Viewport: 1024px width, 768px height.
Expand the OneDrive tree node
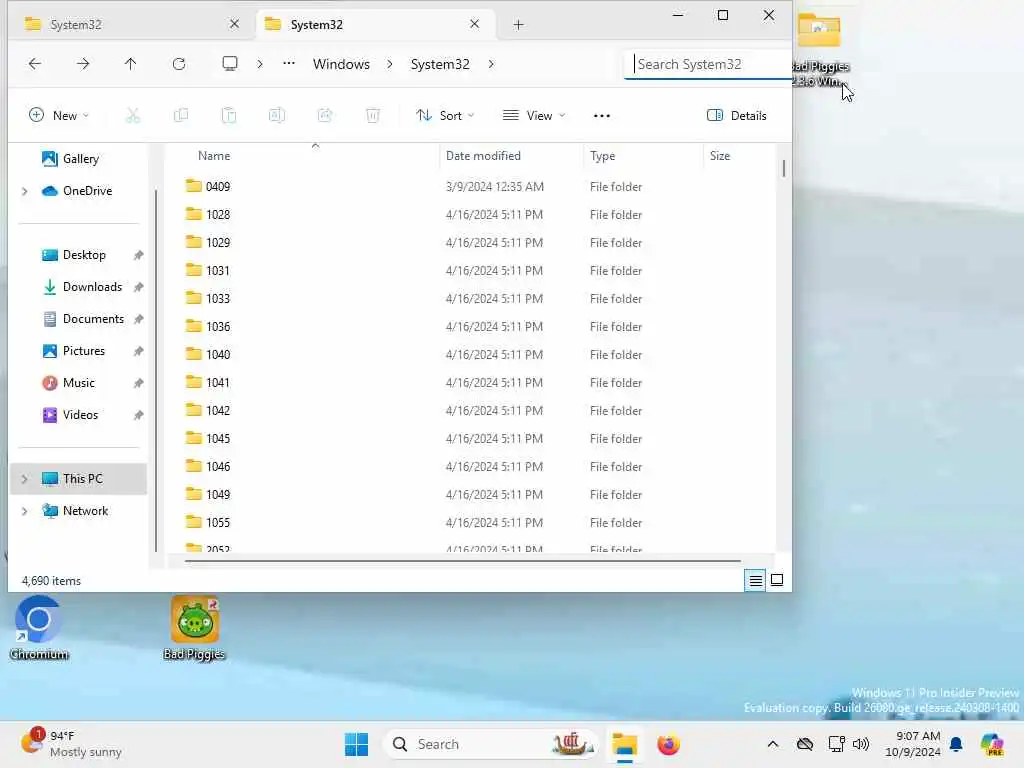25,191
